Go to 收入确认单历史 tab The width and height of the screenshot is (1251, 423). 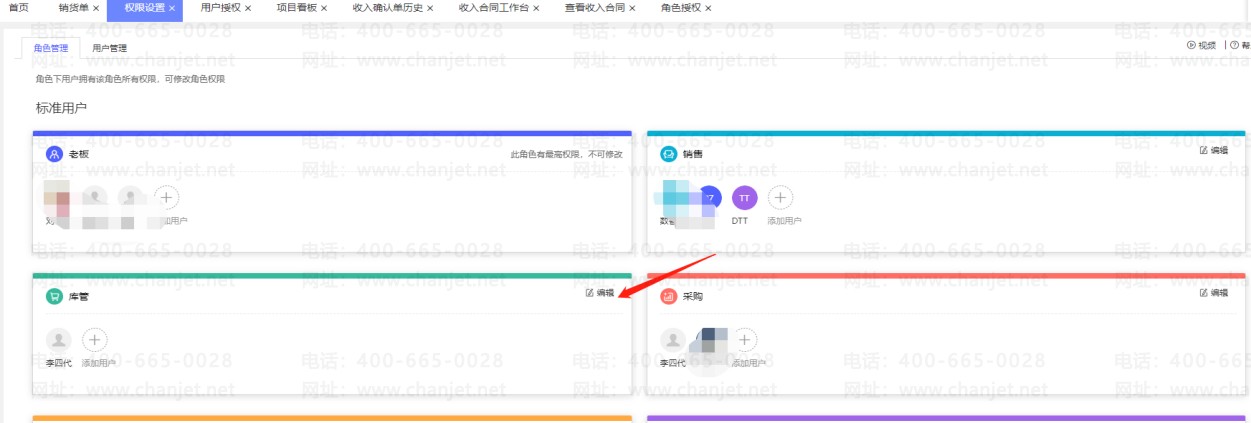coord(388,8)
